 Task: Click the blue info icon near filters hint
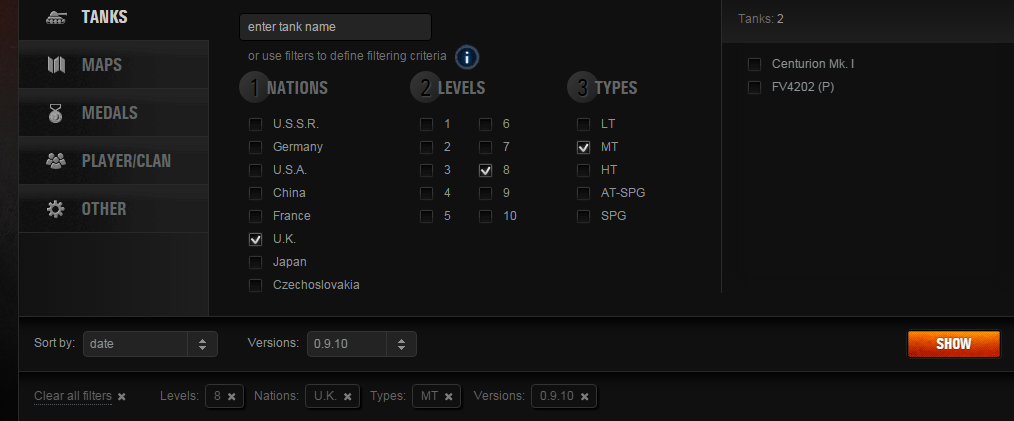[467, 57]
